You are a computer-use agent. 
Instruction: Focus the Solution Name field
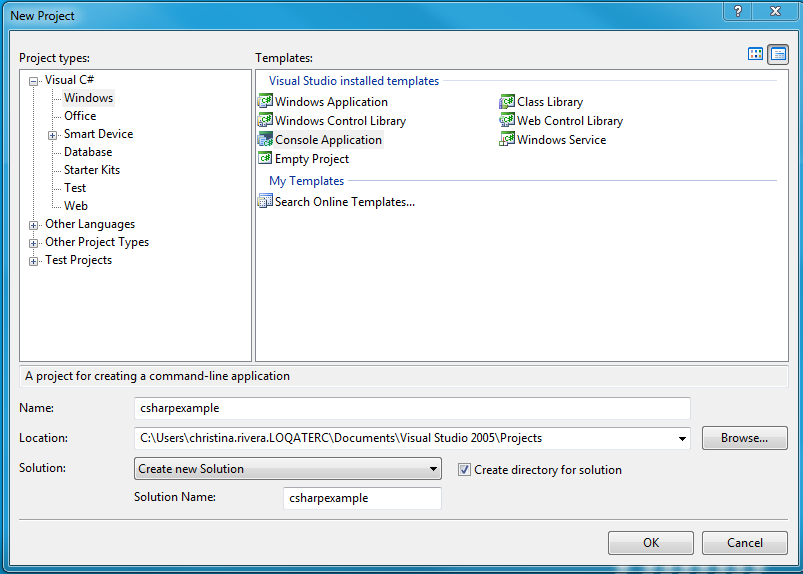[362, 498]
